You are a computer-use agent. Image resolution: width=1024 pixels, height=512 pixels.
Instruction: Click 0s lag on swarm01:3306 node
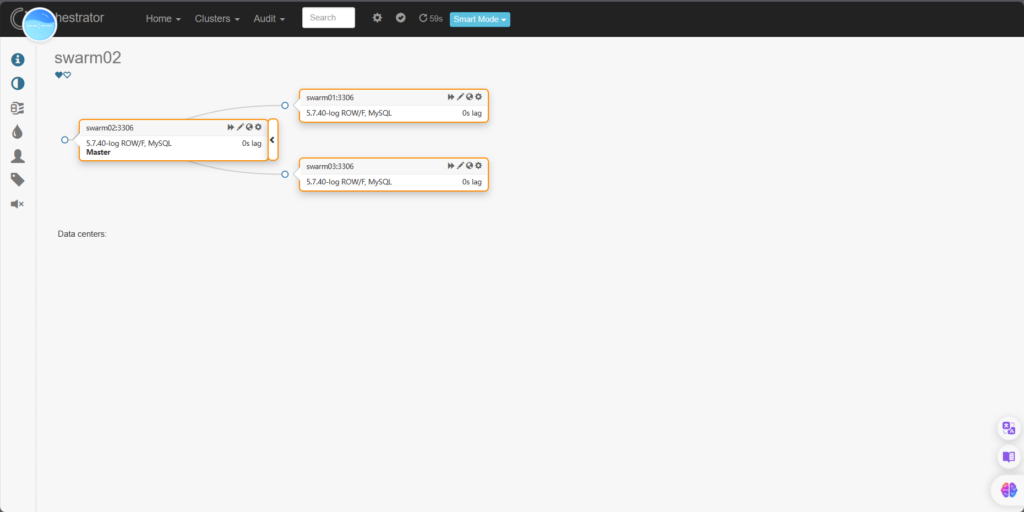(472, 113)
